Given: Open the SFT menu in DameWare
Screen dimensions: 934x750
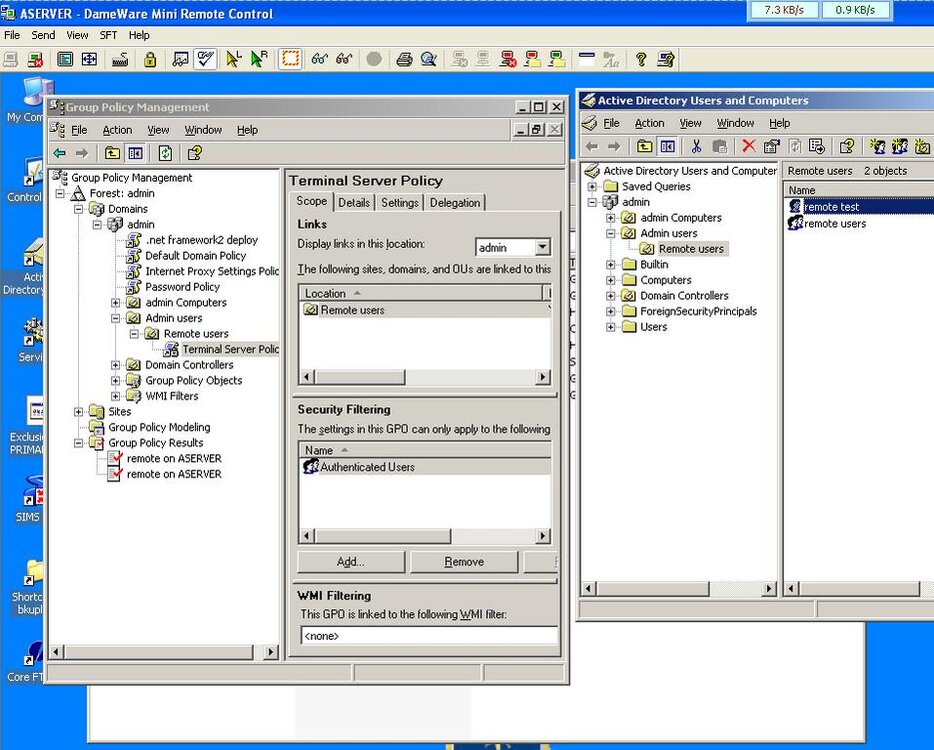Looking at the screenshot, I should pyautogui.click(x=108, y=35).
